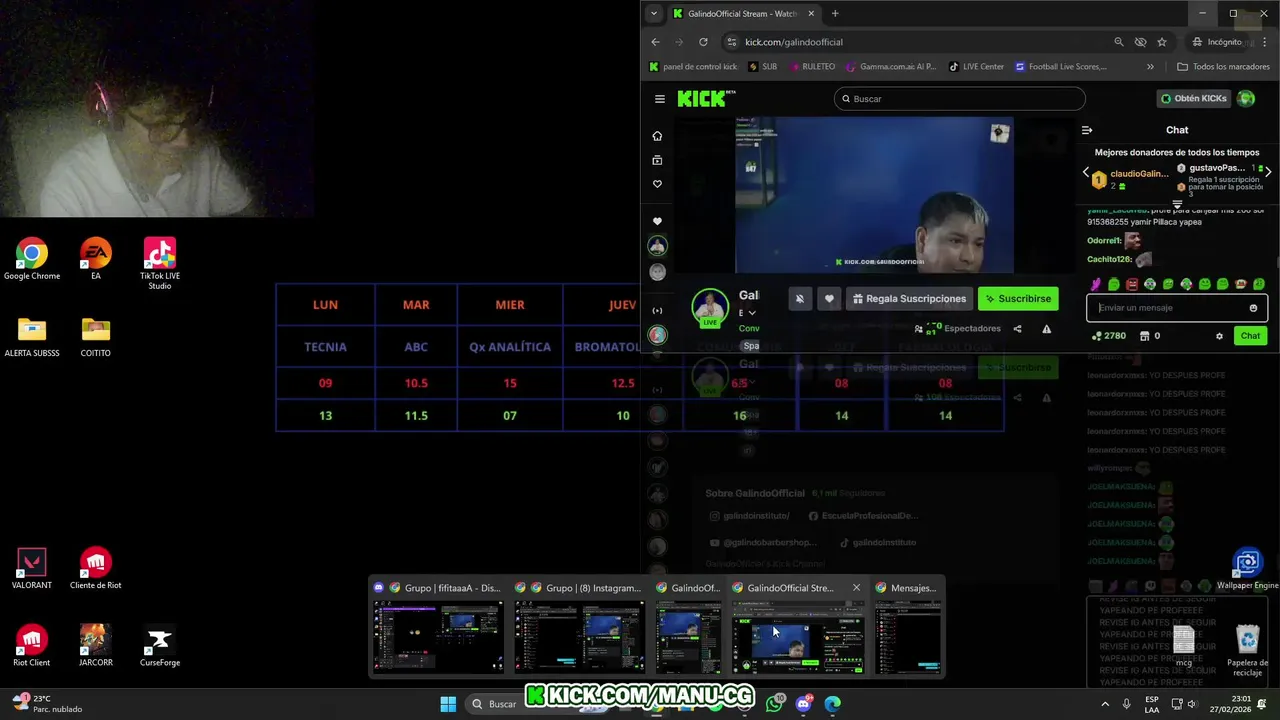Collapse the chat panel with arrow icon
Image resolution: width=1280 pixels, height=720 pixels.
1087,130
